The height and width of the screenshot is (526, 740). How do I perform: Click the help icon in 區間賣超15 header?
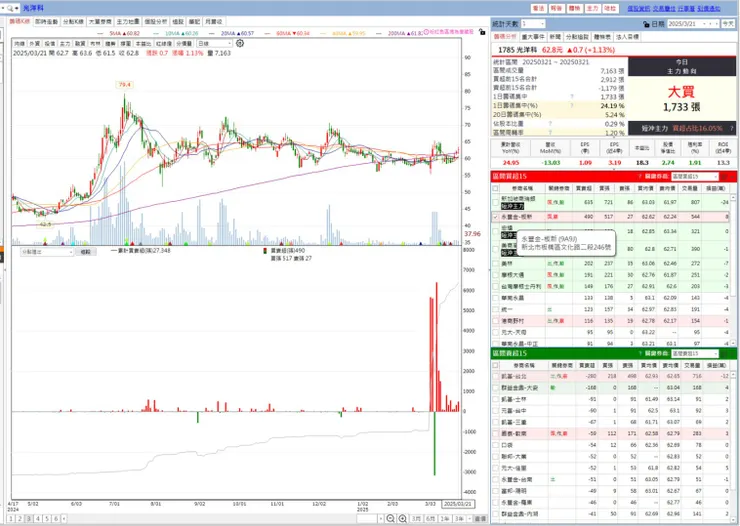coord(640,353)
